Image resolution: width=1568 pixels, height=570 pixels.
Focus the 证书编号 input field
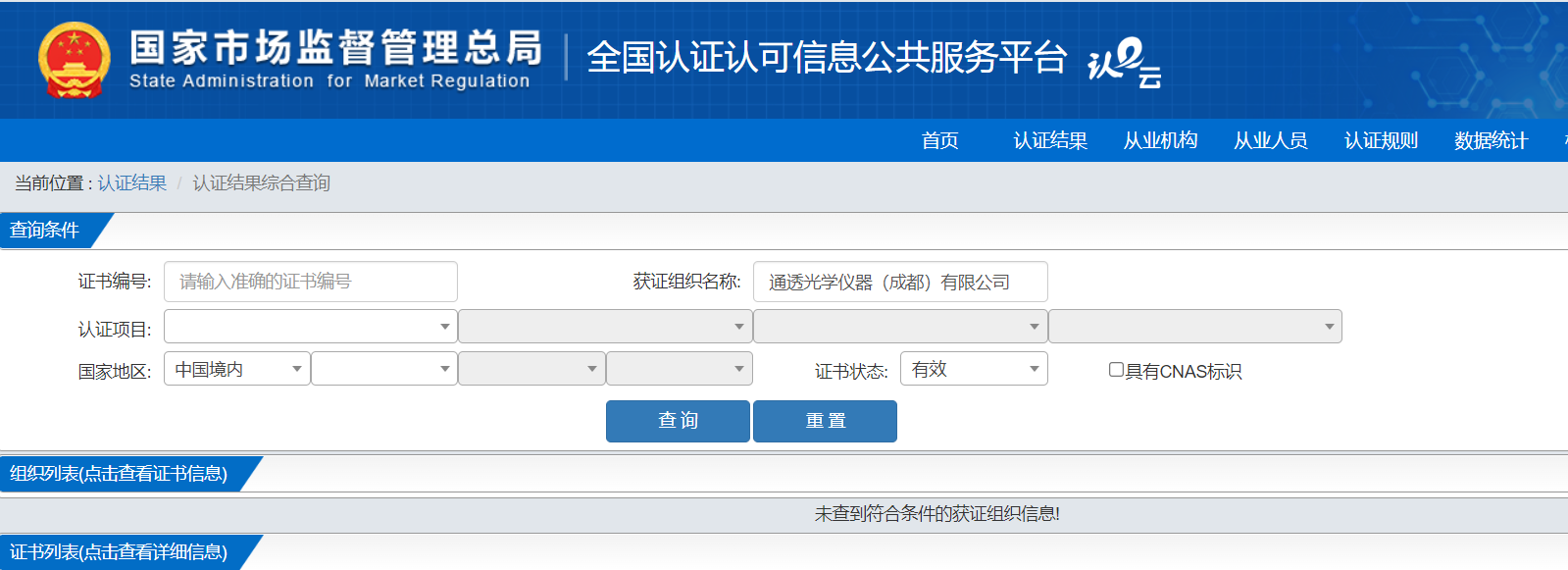311,282
